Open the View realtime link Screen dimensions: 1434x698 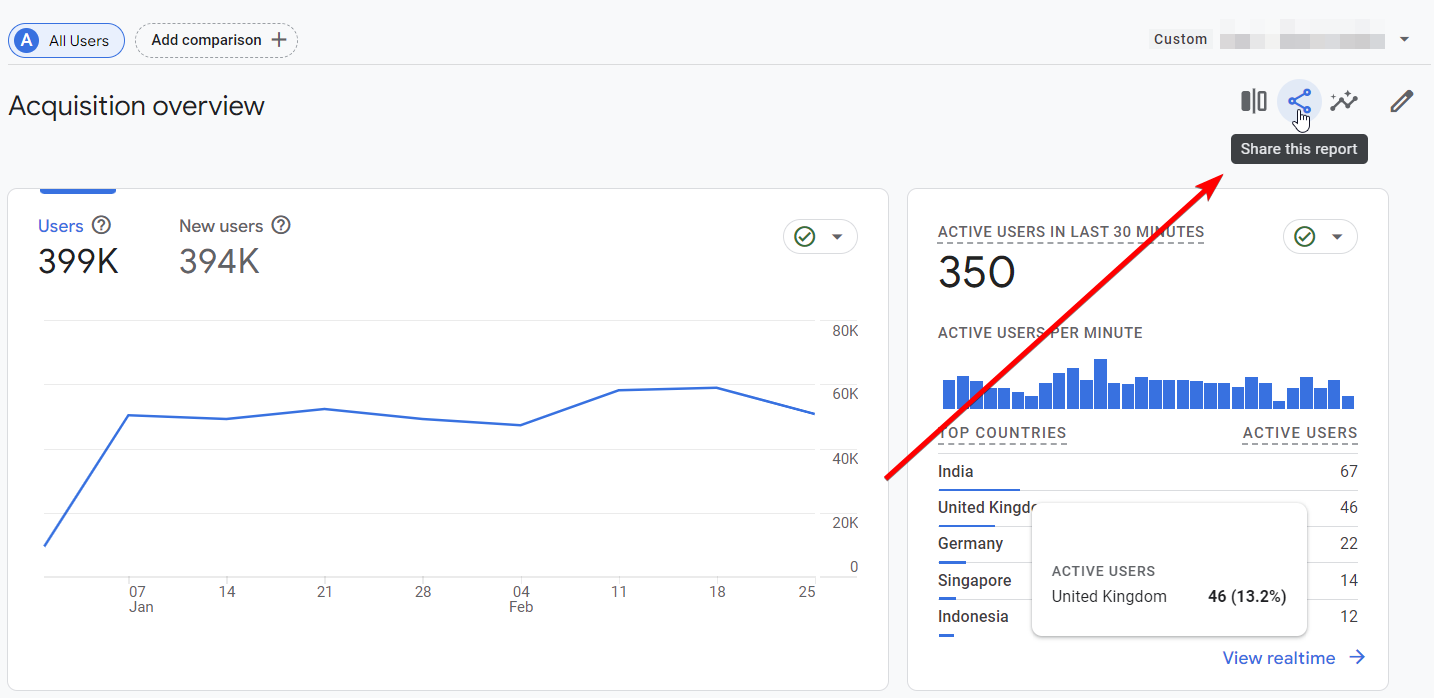coord(1294,657)
